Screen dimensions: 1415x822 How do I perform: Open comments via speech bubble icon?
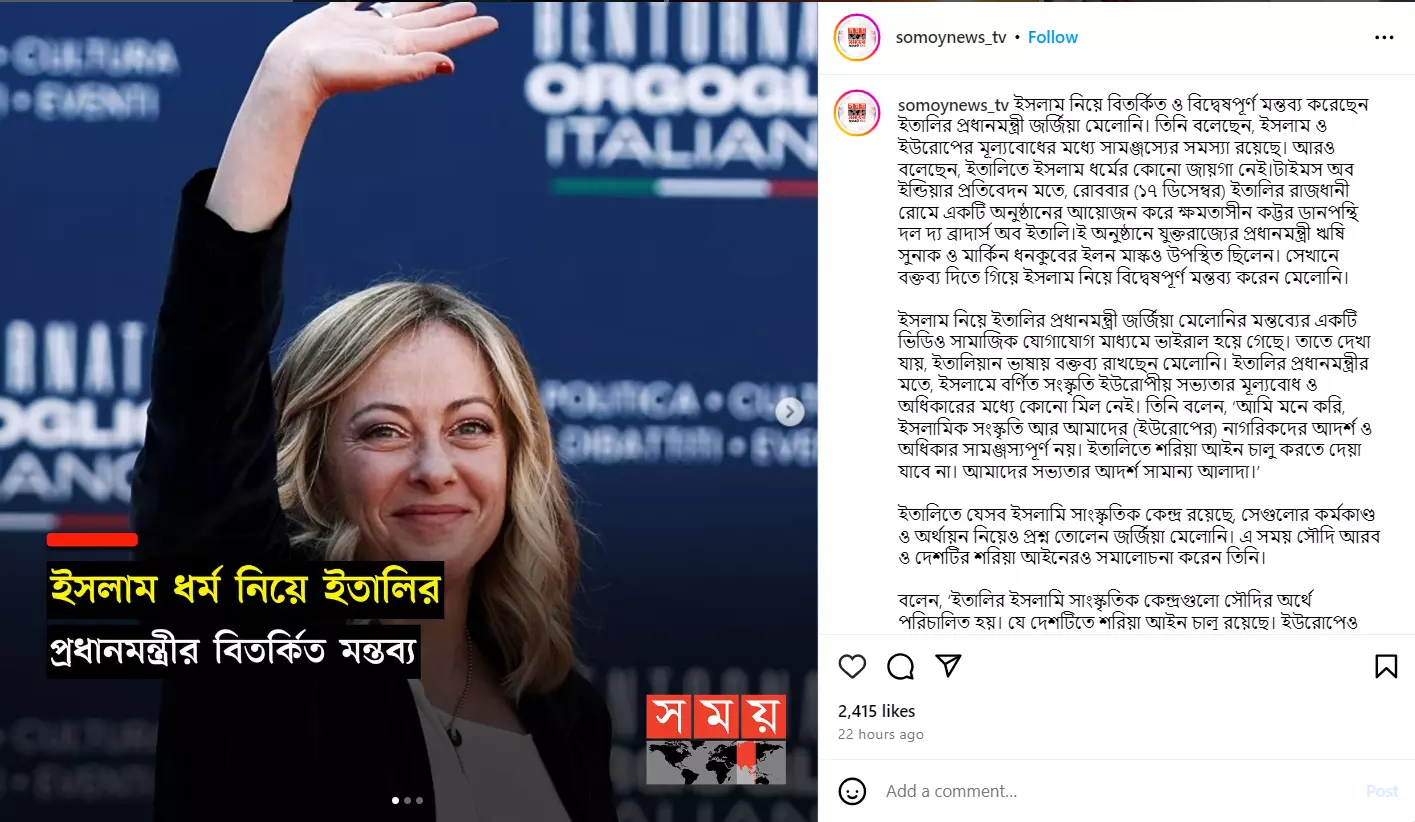click(x=901, y=667)
